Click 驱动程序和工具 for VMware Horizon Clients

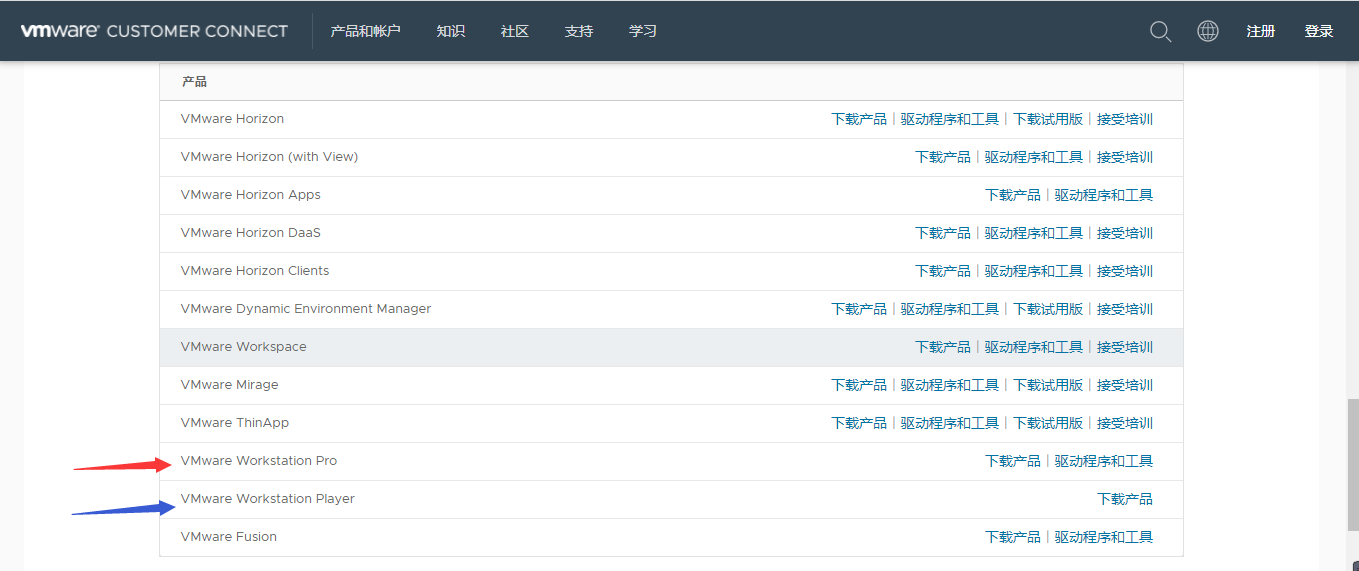(1034, 271)
